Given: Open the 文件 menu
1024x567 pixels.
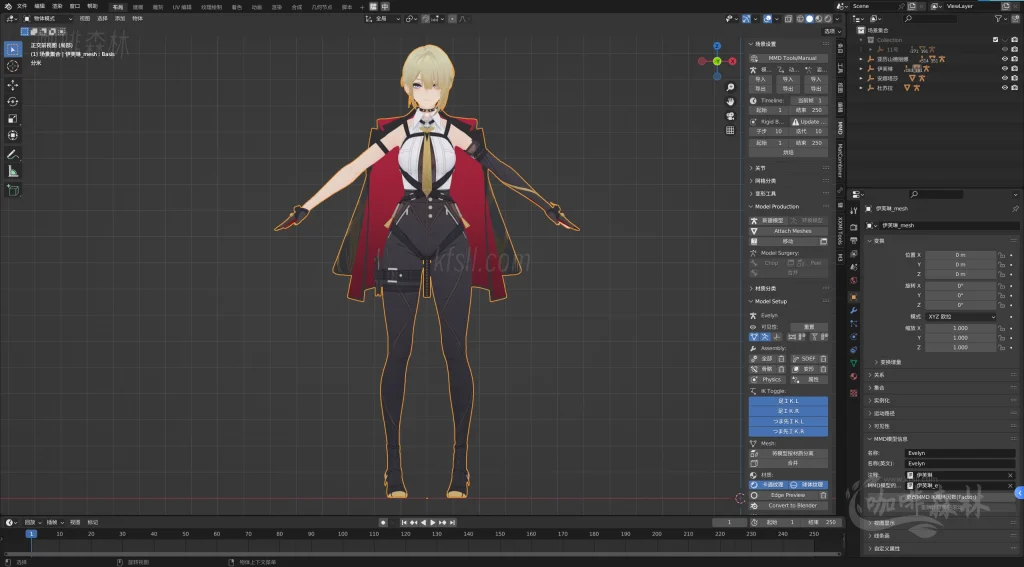Looking at the screenshot, I should tap(22, 6).
